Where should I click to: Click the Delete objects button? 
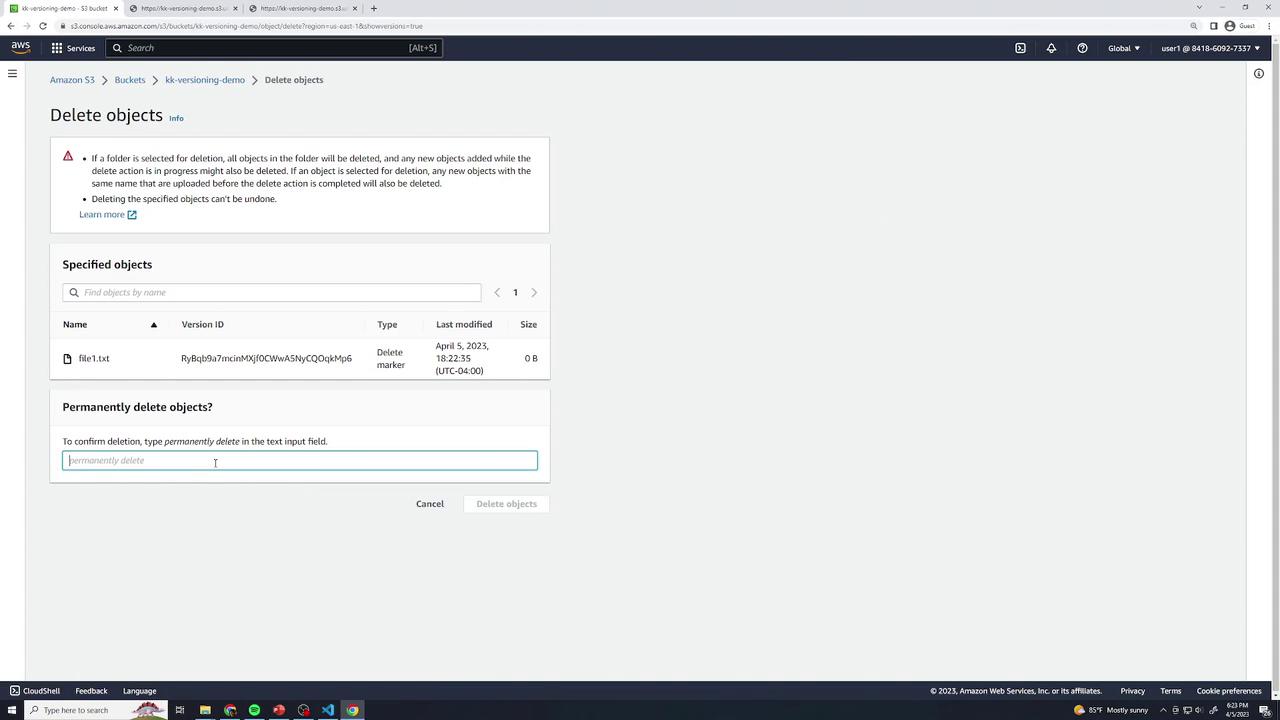(x=506, y=504)
